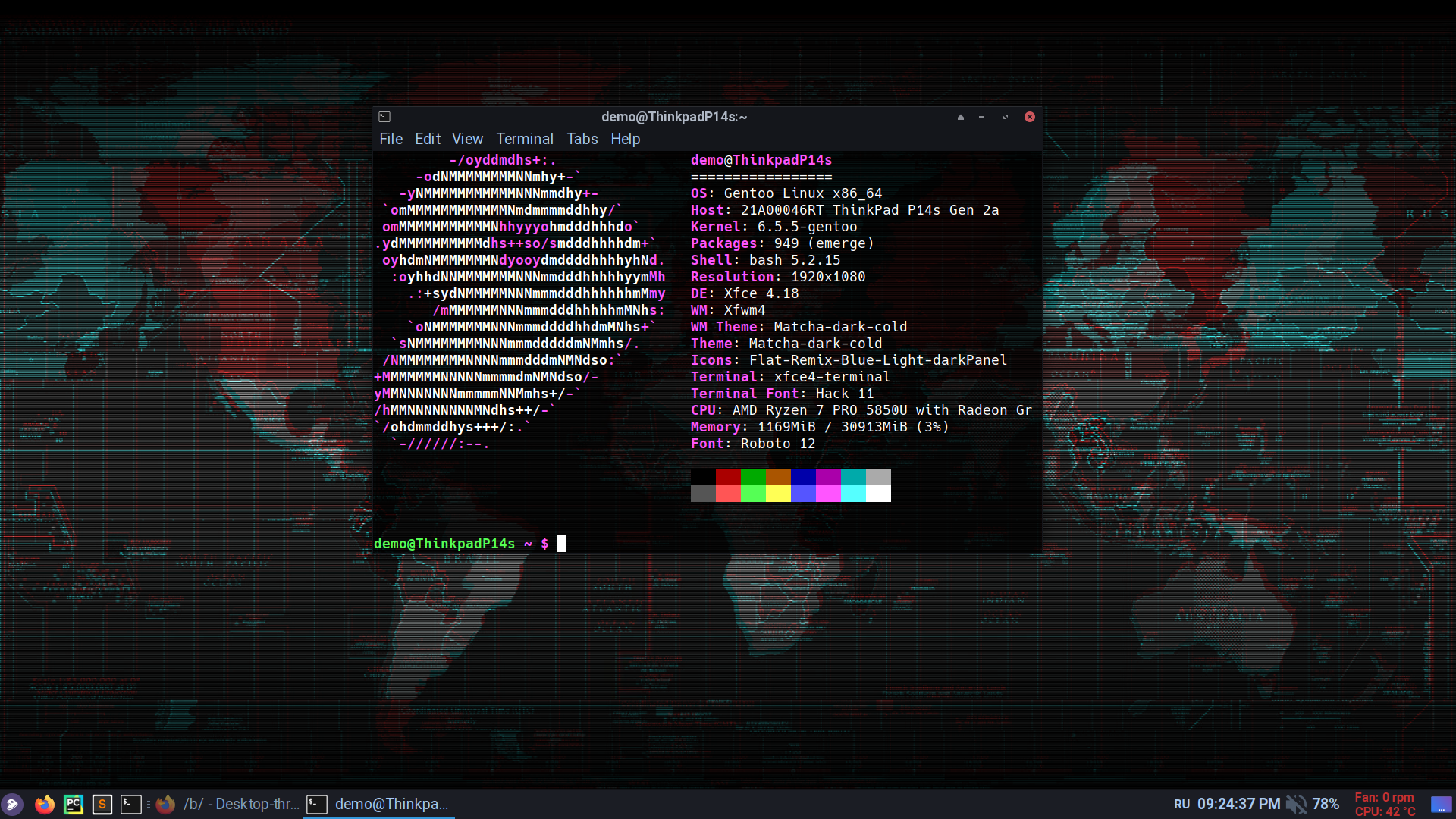This screenshot has height=819, width=1456.
Task: Click the dark blue swatch in the palette
Action: [803, 477]
